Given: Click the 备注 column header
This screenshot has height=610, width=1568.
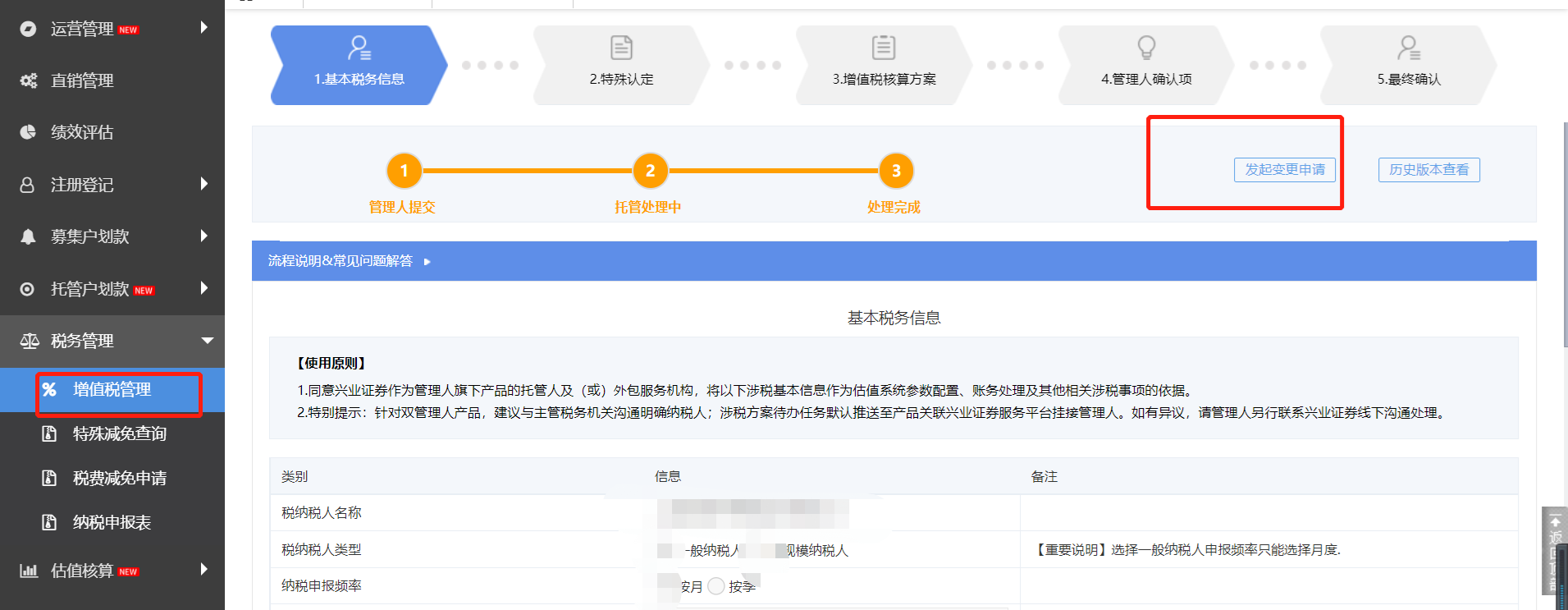Looking at the screenshot, I should (1045, 476).
